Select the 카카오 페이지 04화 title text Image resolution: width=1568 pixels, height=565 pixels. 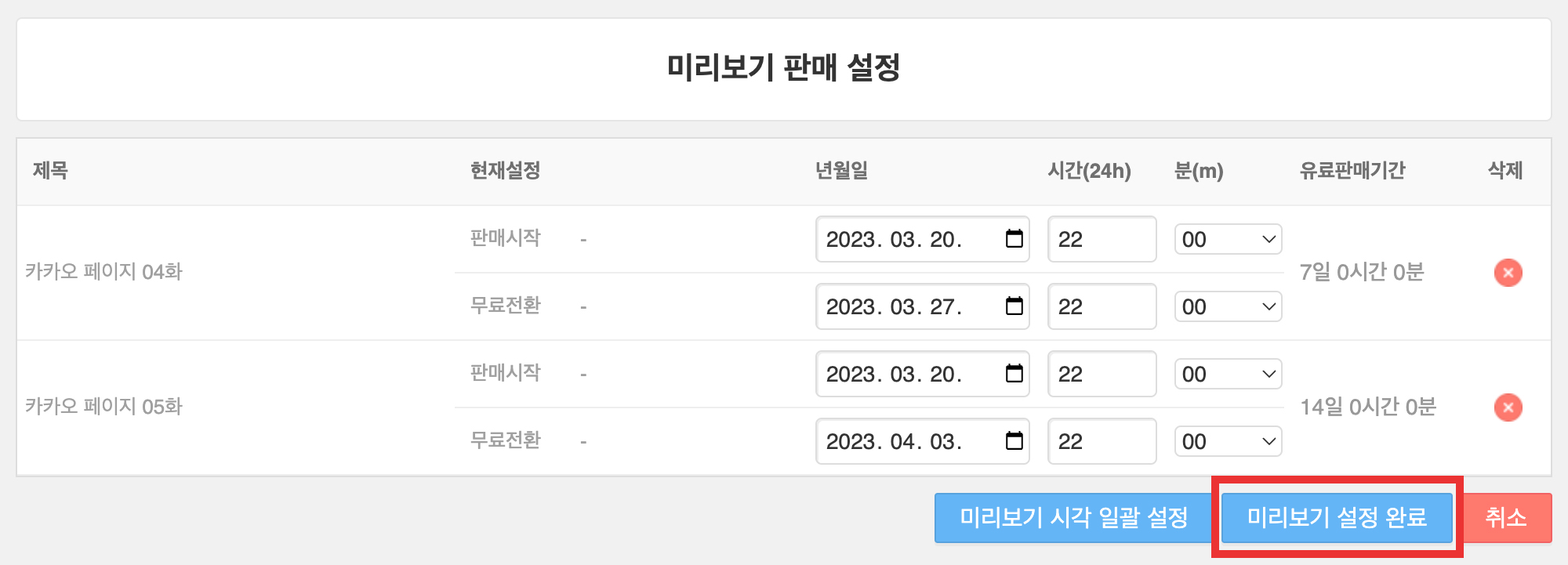click(x=103, y=272)
